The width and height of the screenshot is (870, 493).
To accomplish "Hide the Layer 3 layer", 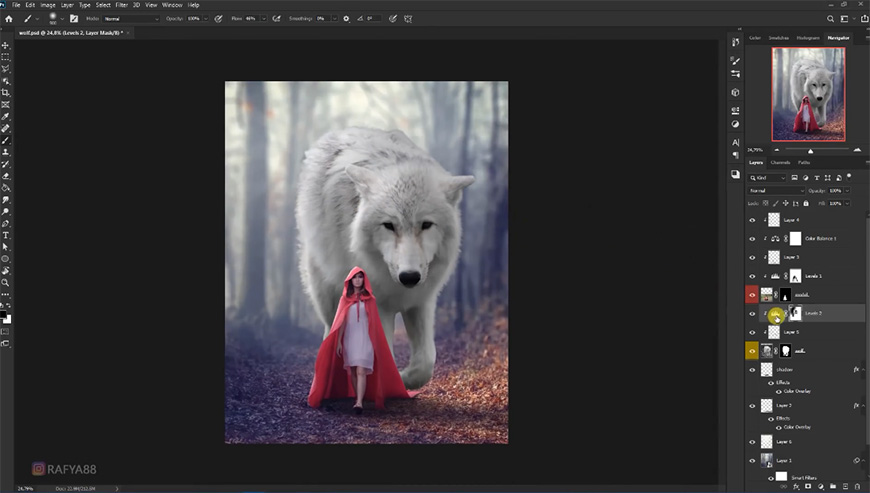I will tap(752, 257).
